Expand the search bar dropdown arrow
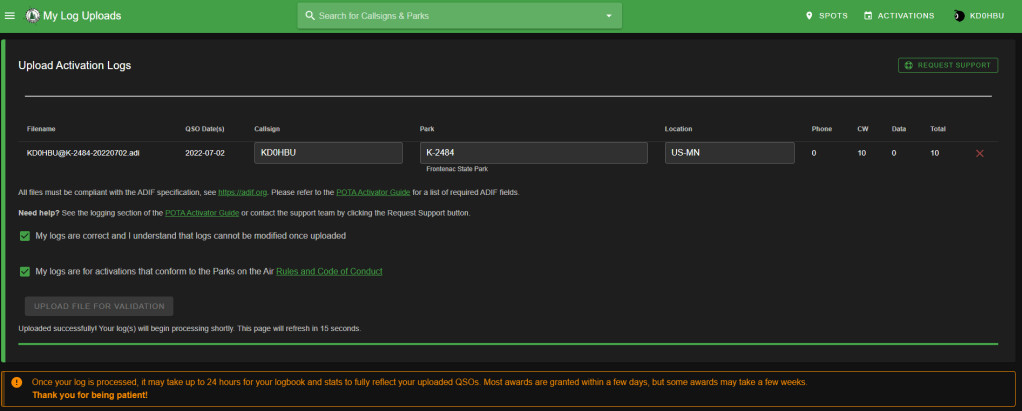Viewport: 1022px width, 411px height. click(609, 16)
